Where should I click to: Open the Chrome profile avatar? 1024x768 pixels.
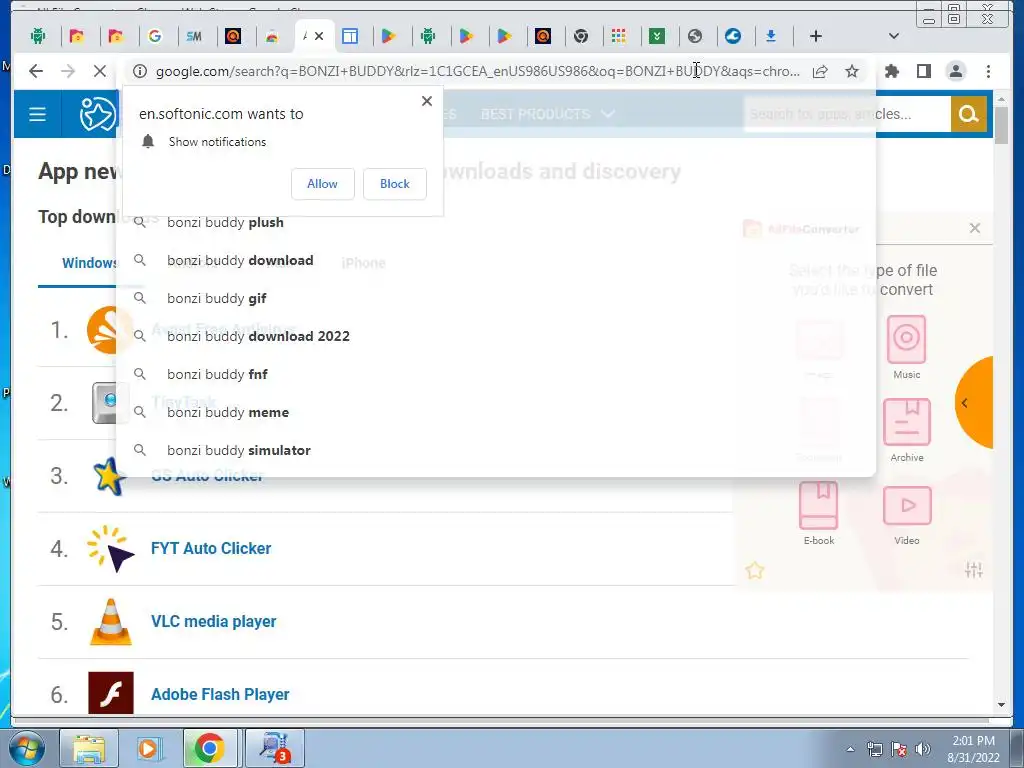click(x=955, y=71)
